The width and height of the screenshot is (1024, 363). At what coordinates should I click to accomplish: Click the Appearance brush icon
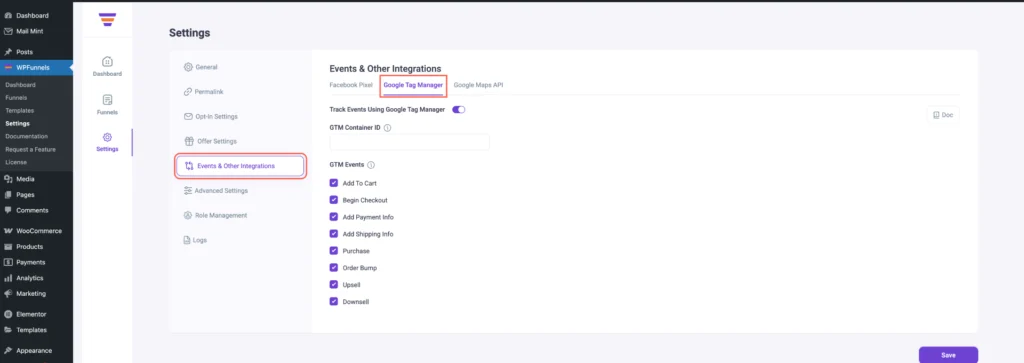pos(8,351)
